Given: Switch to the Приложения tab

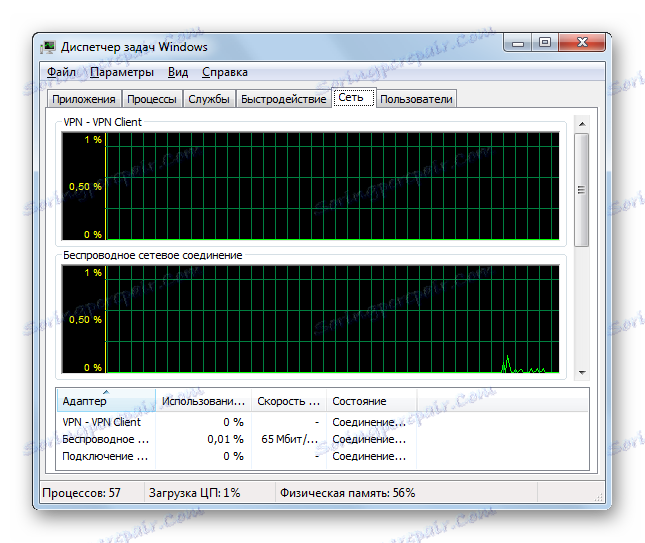Looking at the screenshot, I should 84,99.
